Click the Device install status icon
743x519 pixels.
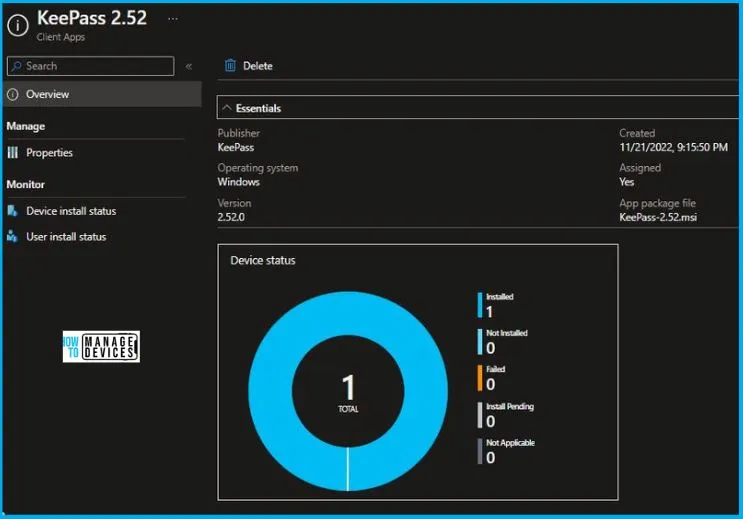click(x=12, y=211)
